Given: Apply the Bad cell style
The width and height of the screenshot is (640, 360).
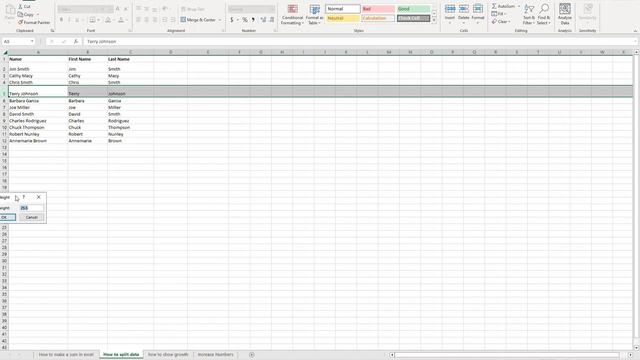Looking at the screenshot, I should pyautogui.click(x=378, y=9).
